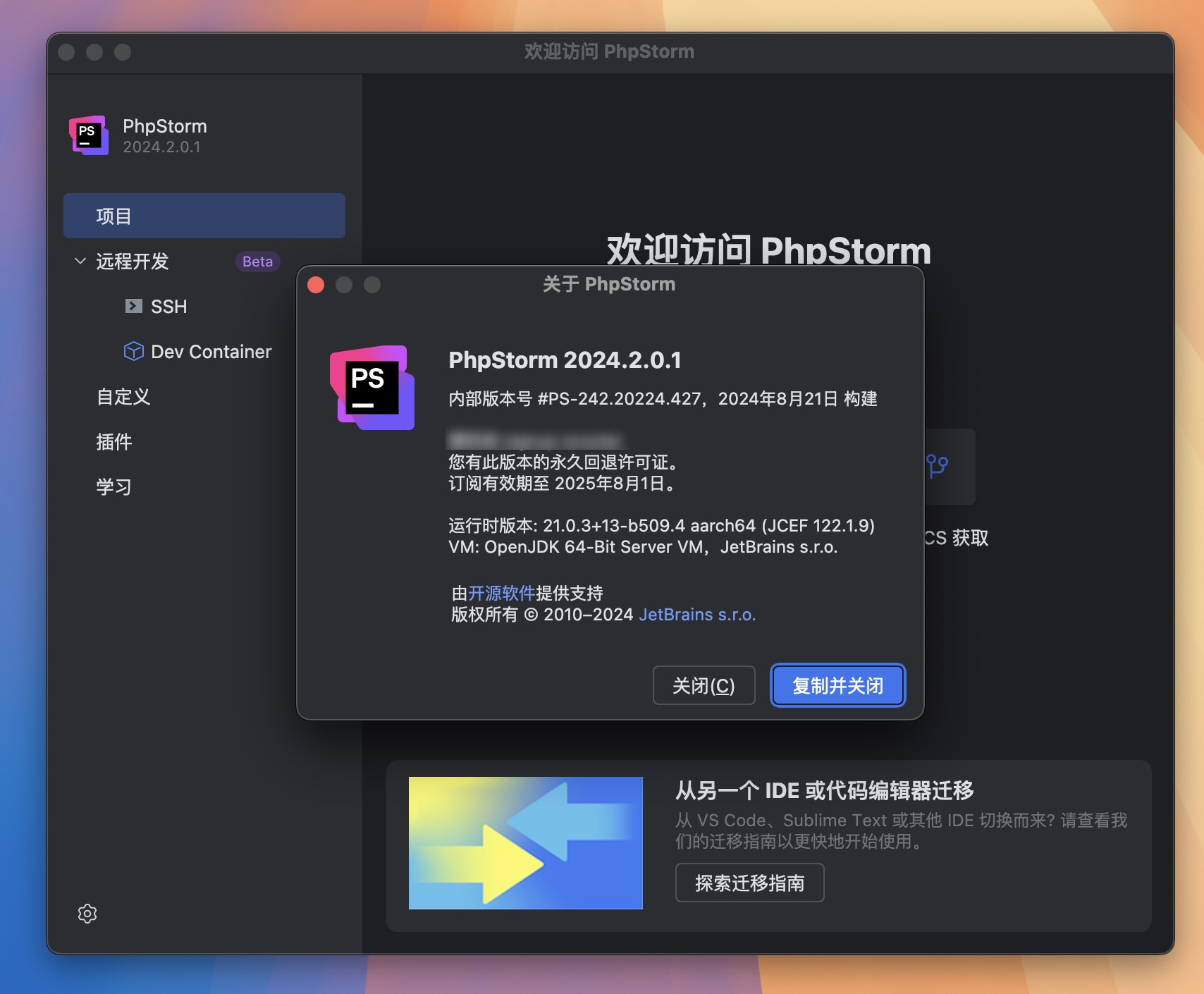Viewport: 1204px width, 994px height.
Task: Click the 您有此版本的永久回退许可证 text
Action: point(563,462)
